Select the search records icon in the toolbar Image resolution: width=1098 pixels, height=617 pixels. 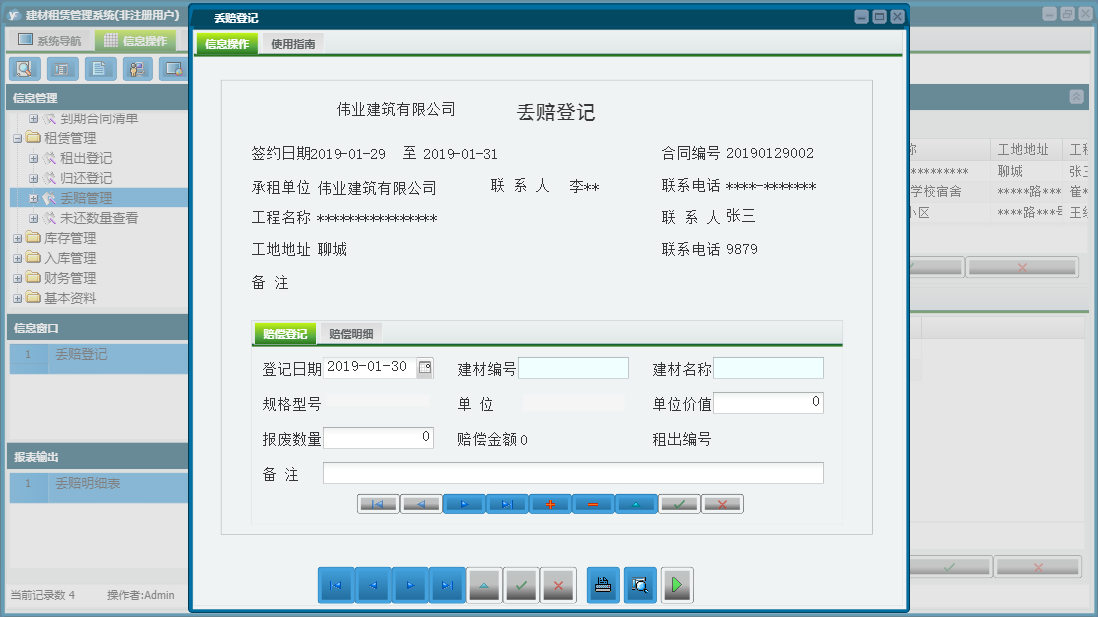coord(24,69)
